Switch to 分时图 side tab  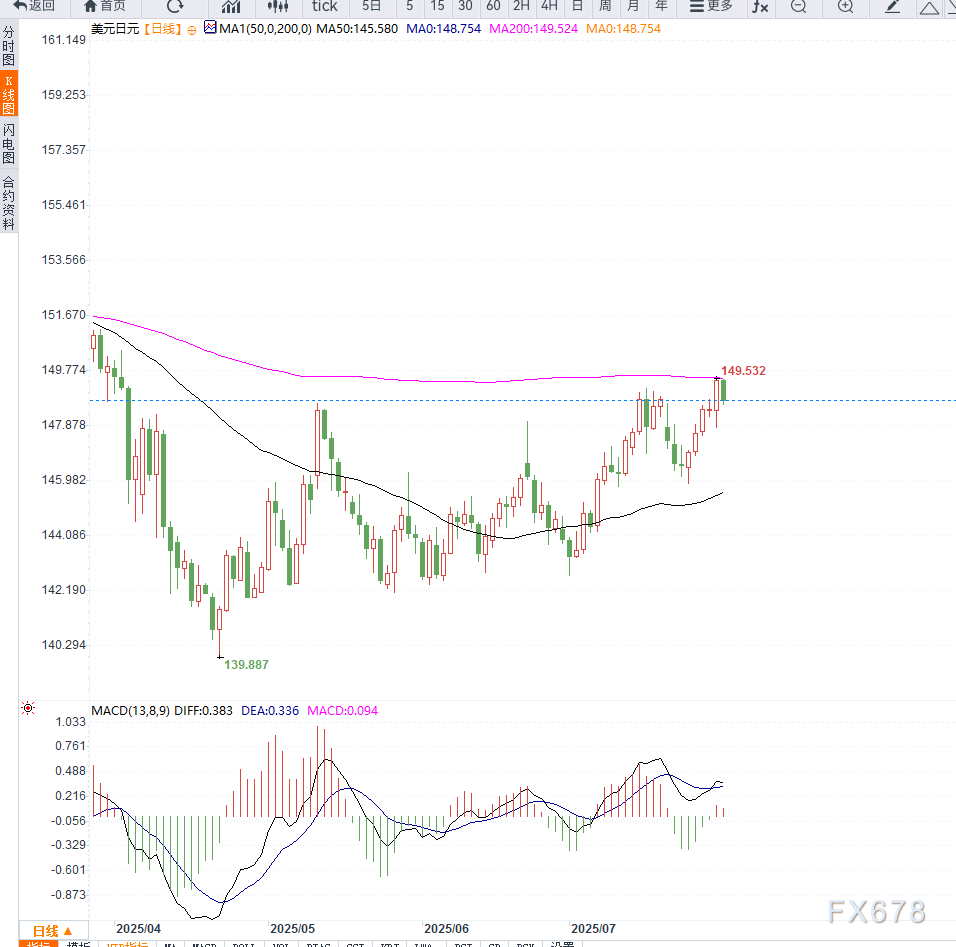(9, 46)
